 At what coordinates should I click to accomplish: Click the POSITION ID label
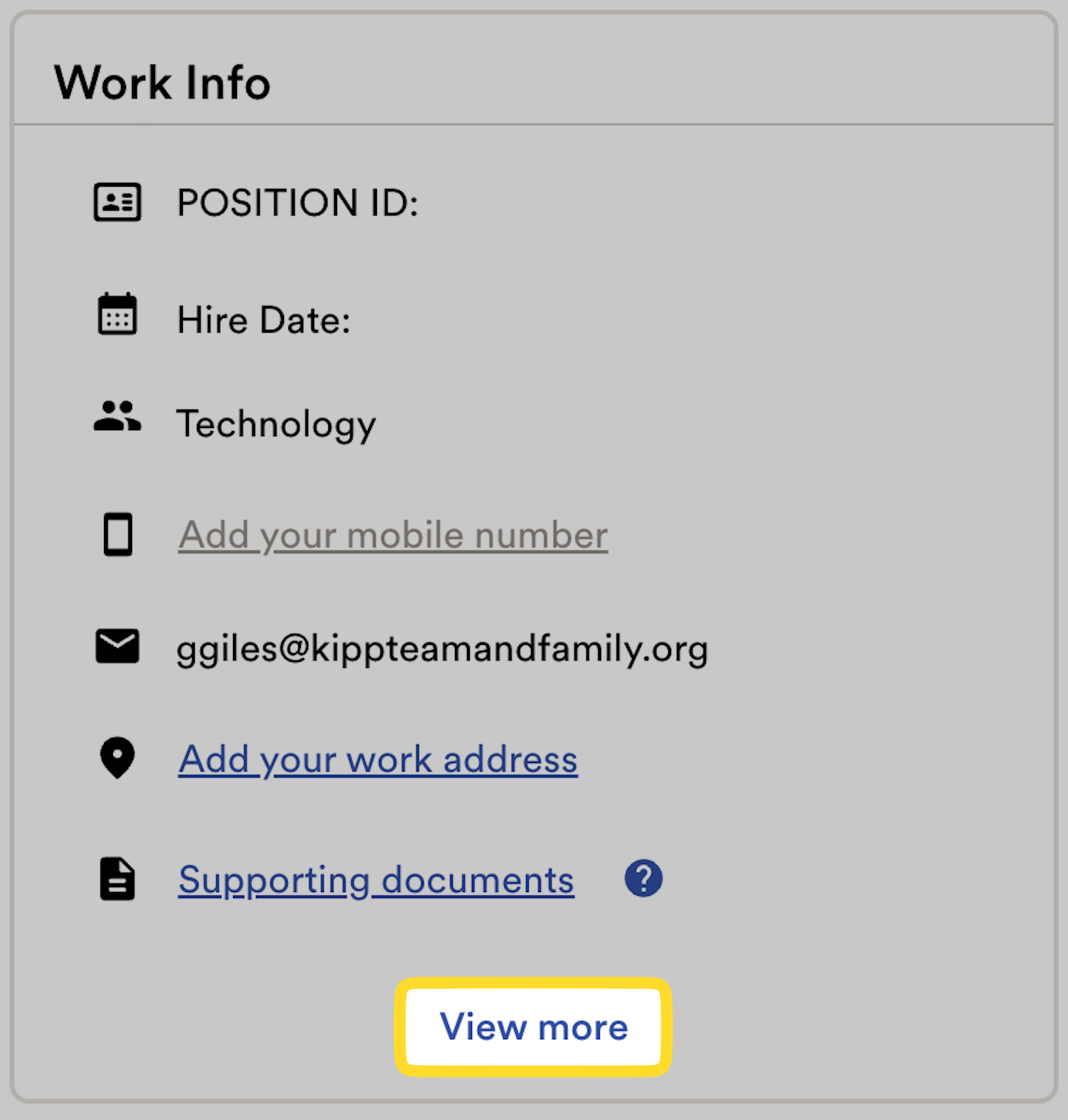[x=298, y=202]
